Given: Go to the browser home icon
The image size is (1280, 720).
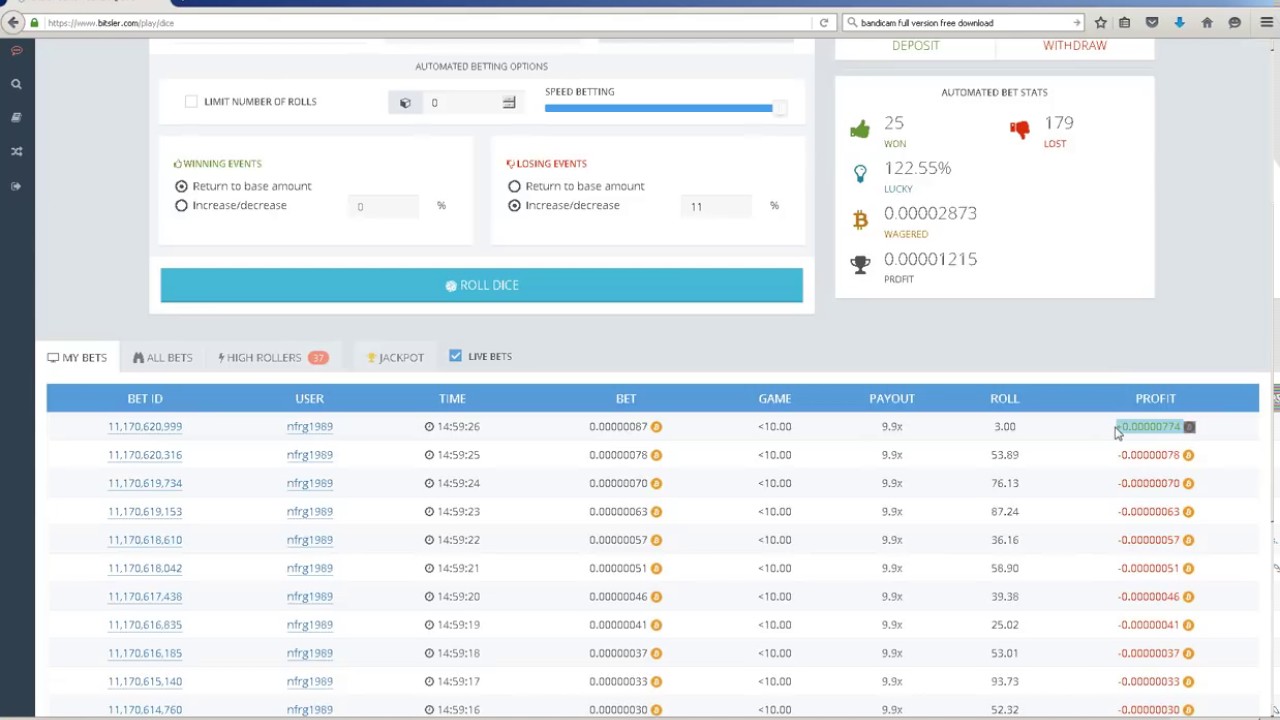Looking at the screenshot, I should tap(1207, 22).
